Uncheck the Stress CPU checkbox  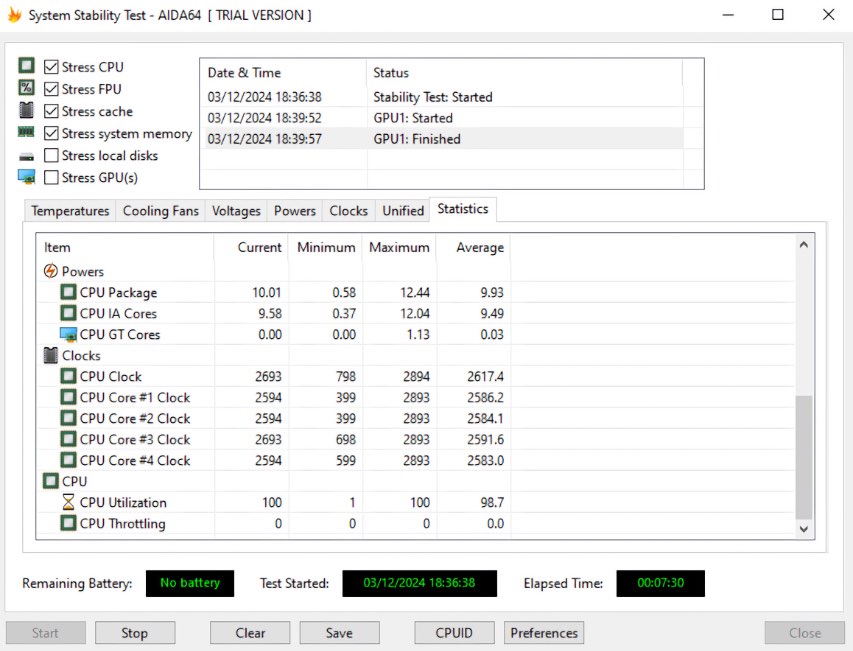51,67
